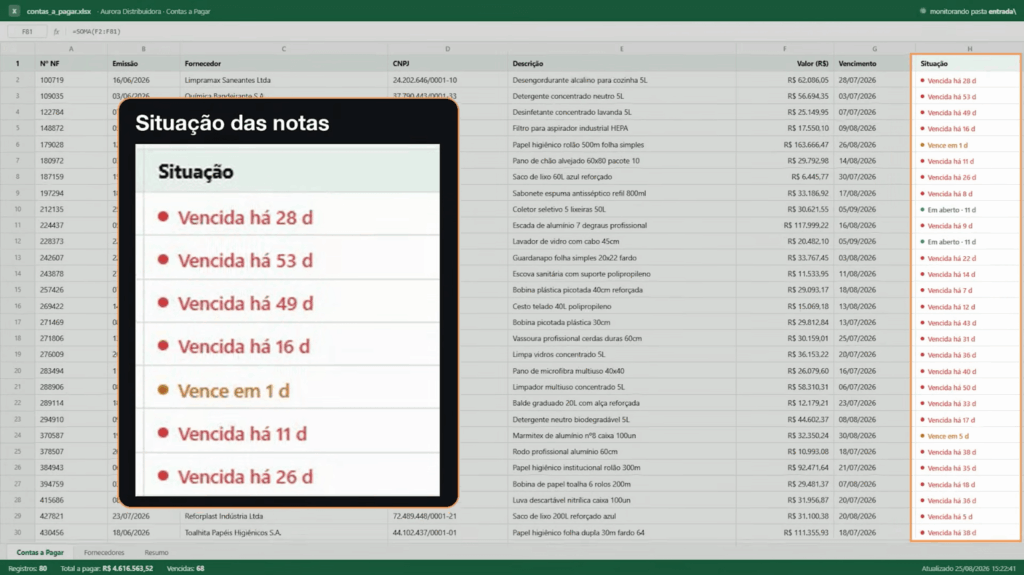Select due date 28/07/2026 cell

click(x=874, y=80)
